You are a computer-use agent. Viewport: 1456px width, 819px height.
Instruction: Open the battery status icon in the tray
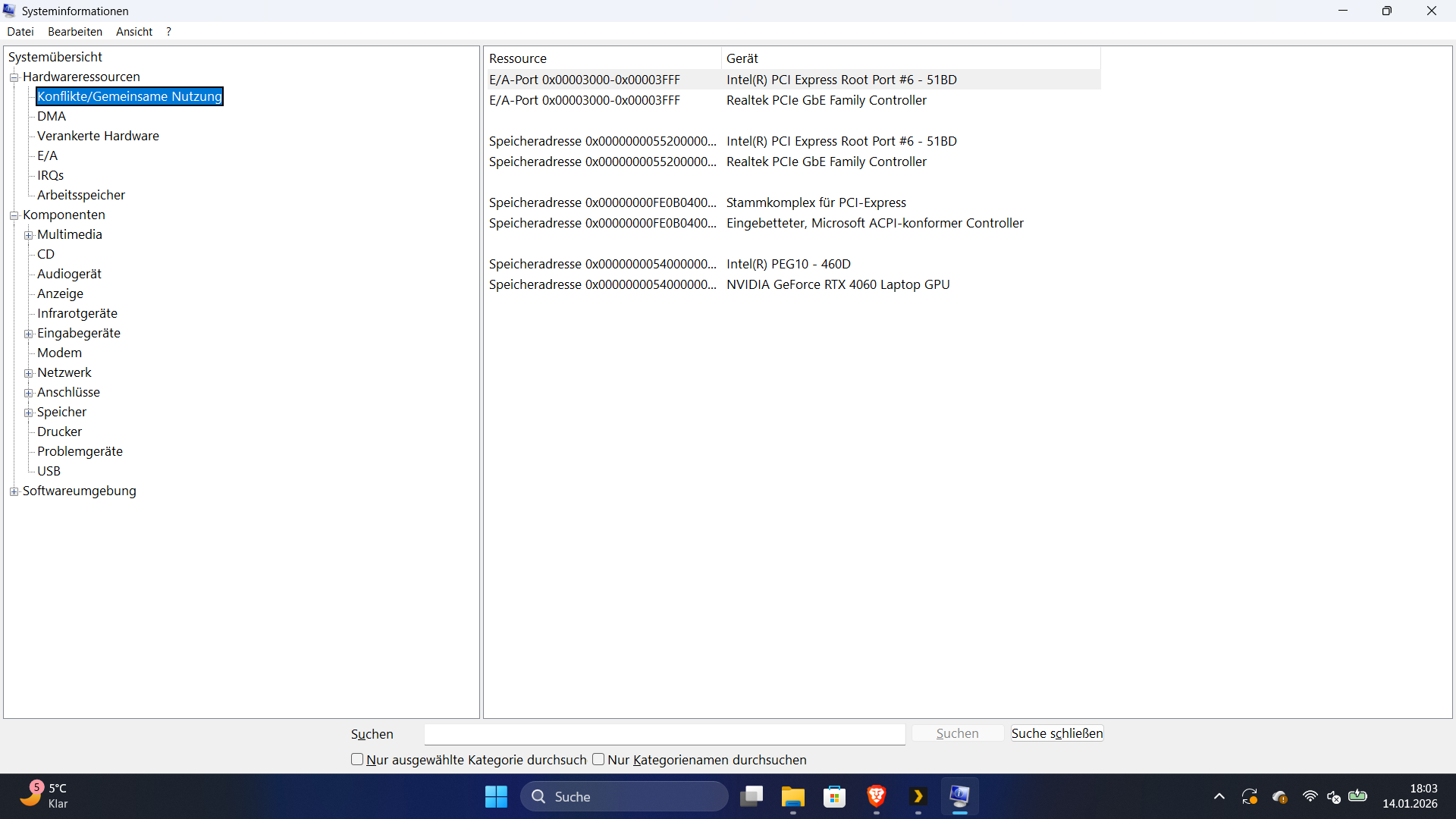click(x=1358, y=796)
